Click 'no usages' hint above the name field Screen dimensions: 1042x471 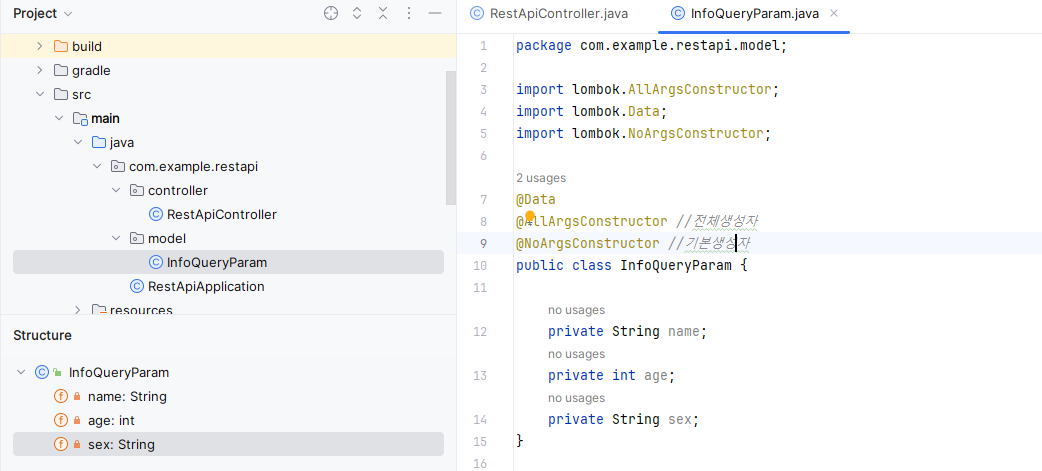coord(576,310)
